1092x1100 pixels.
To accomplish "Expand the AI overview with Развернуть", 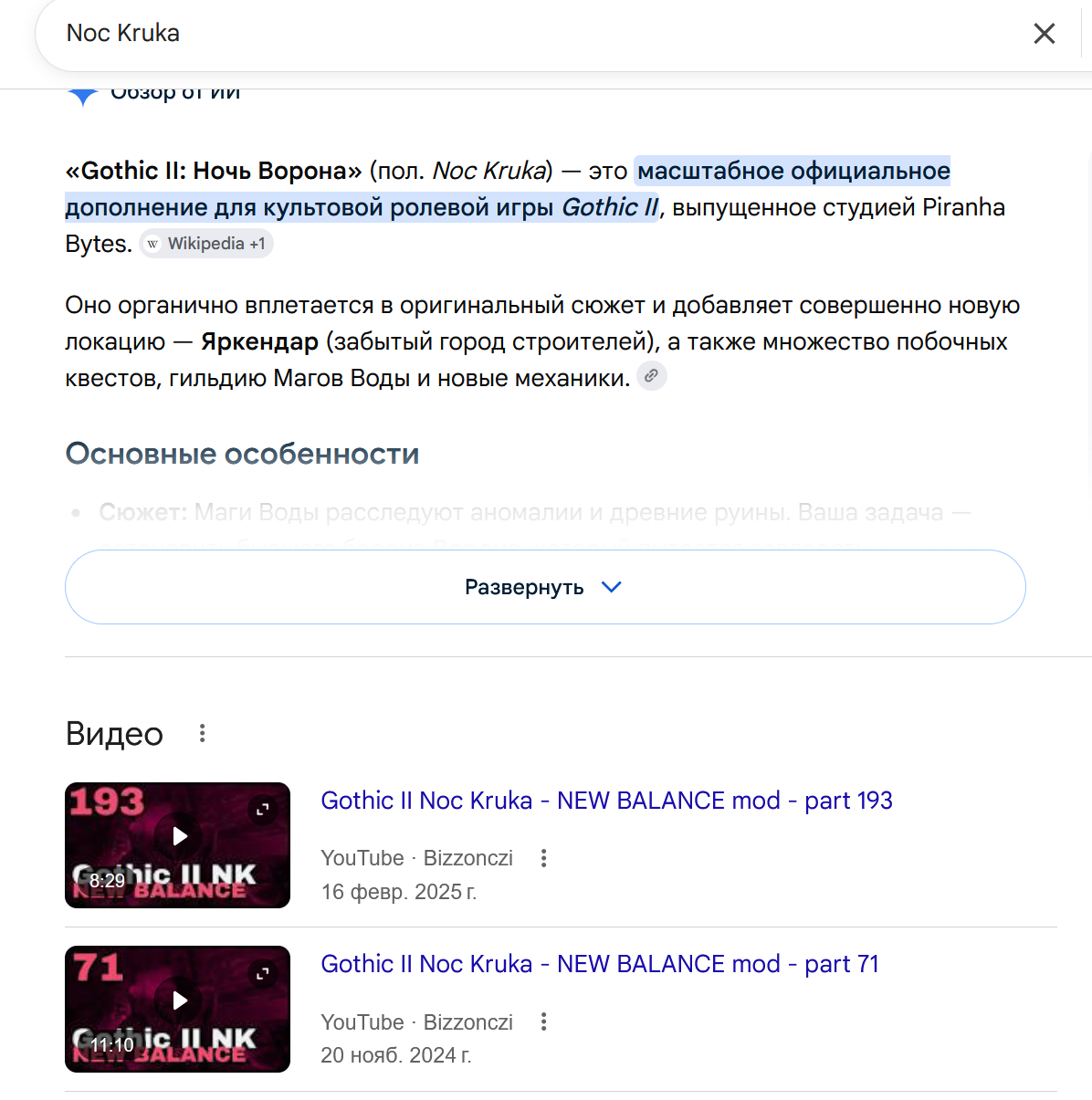I will pyautogui.click(x=545, y=587).
